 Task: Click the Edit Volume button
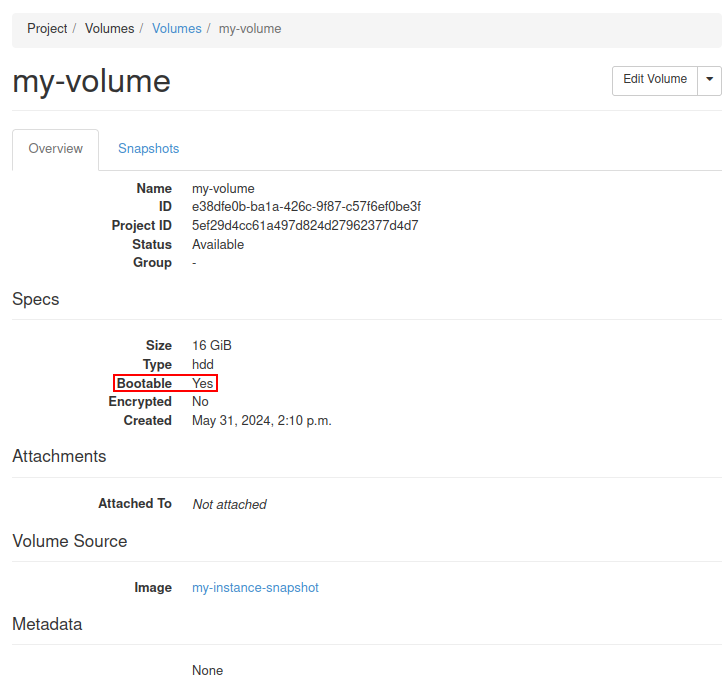click(x=654, y=80)
